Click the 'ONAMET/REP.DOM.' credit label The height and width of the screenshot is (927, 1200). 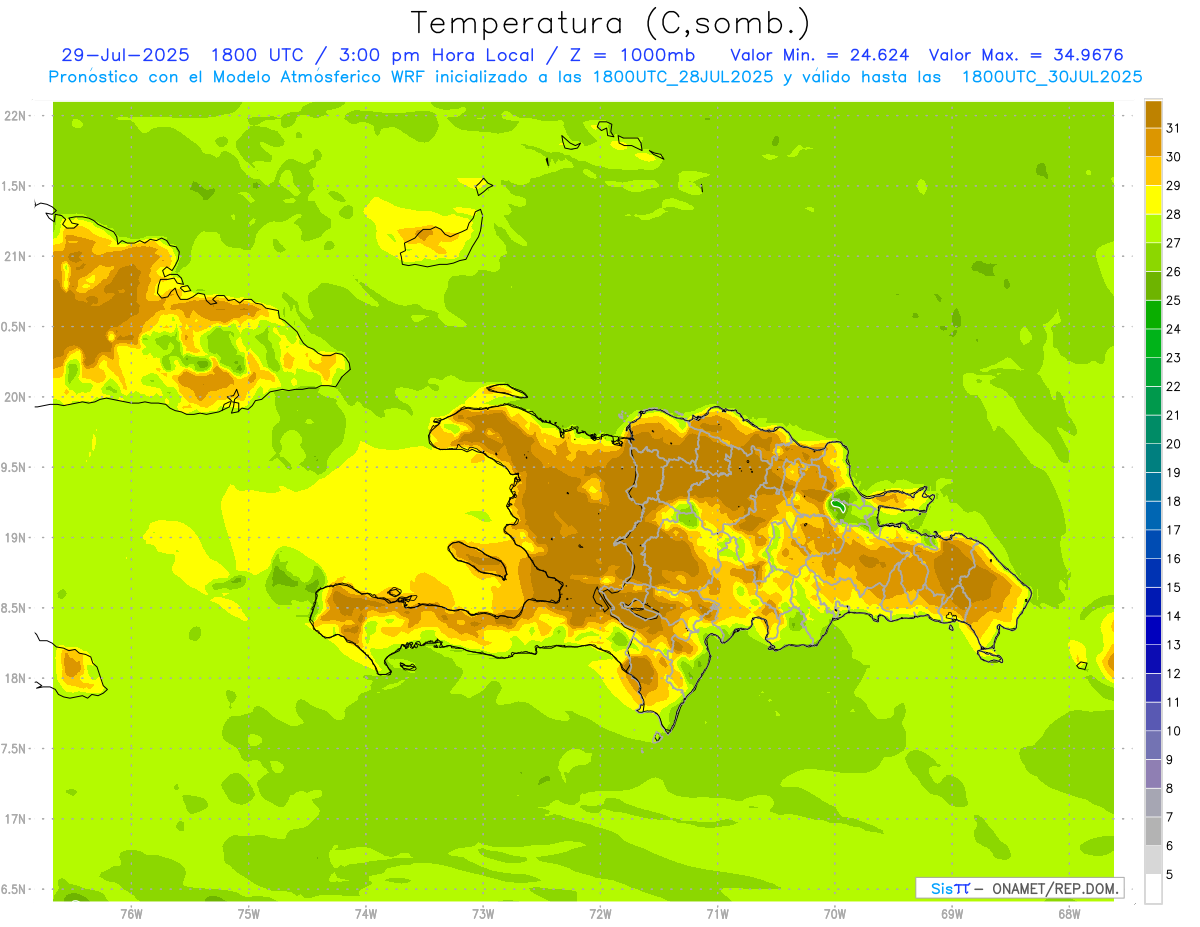click(x=1056, y=888)
